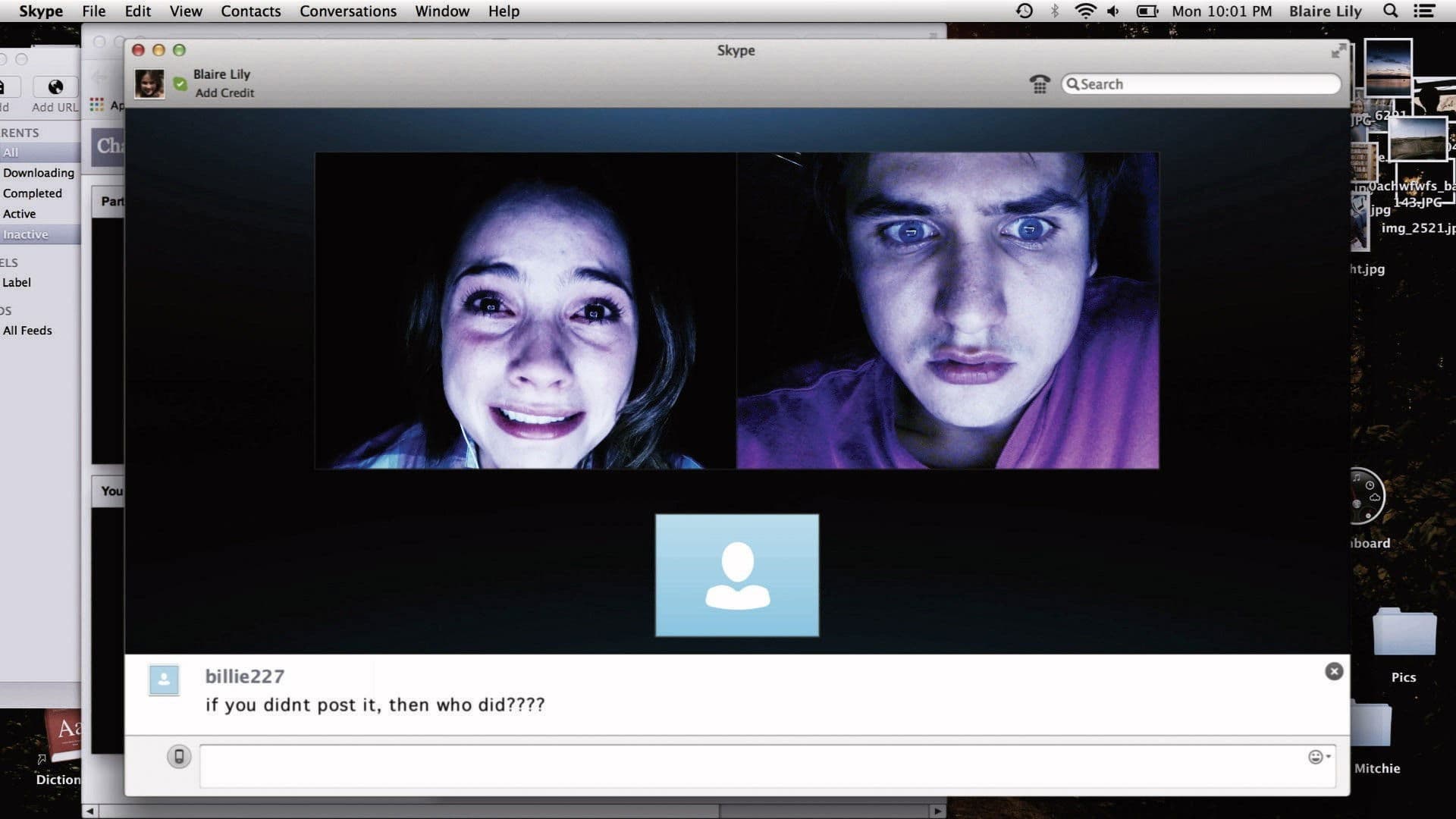Image resolution: width=1456 pixels, height=819 pixels.
Task: Click Blaire Lily's green online status badge
Action: coord(180,84)
